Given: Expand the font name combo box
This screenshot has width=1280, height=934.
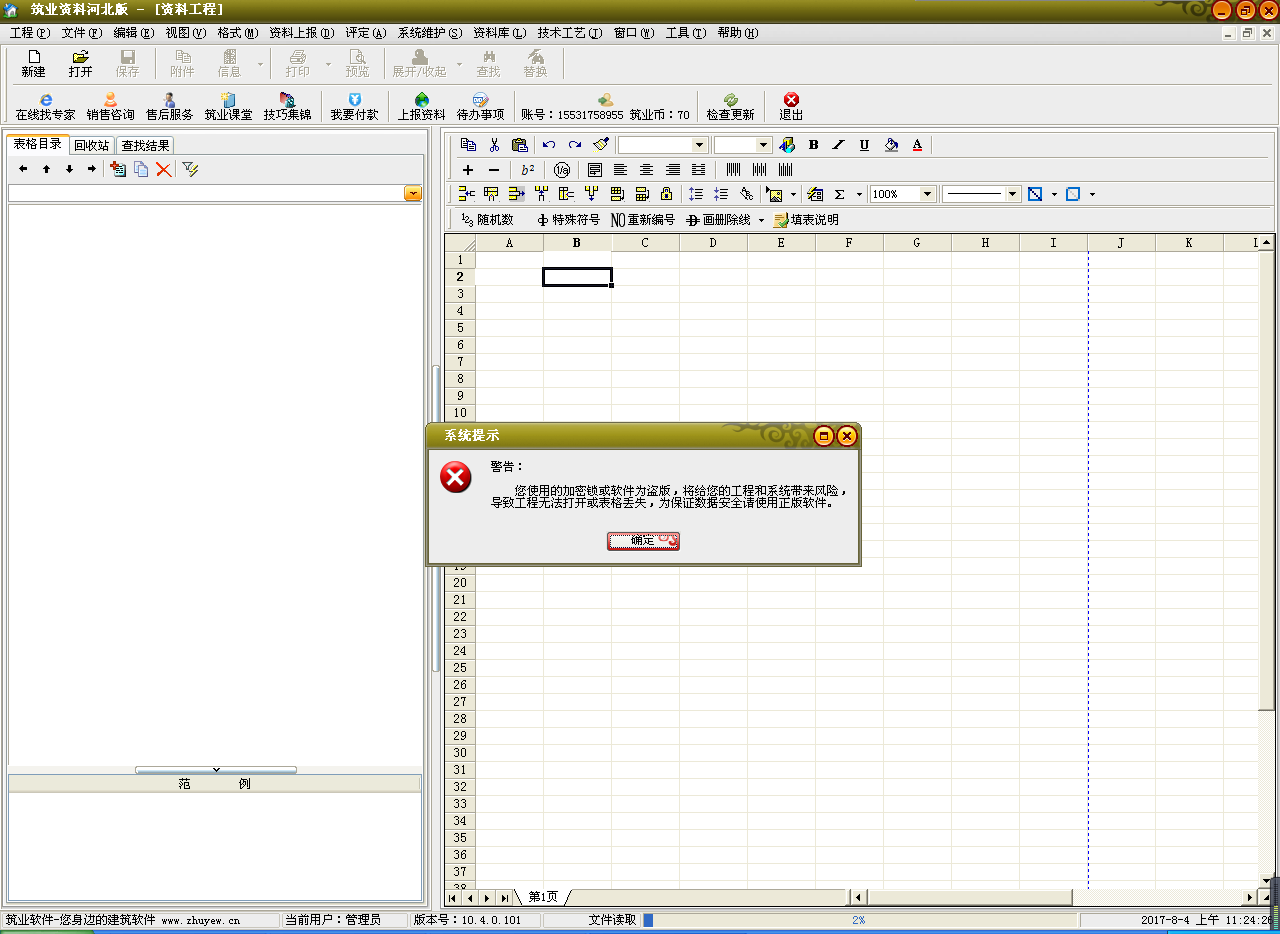Looking at the screenshot, I should click(x=699, y=145).
